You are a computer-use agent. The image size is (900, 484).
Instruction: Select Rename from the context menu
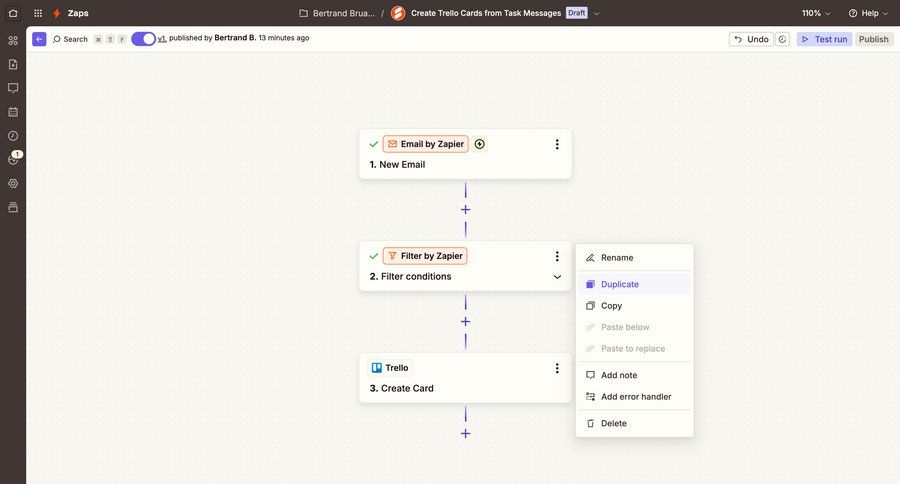click(x=634, y=258)
